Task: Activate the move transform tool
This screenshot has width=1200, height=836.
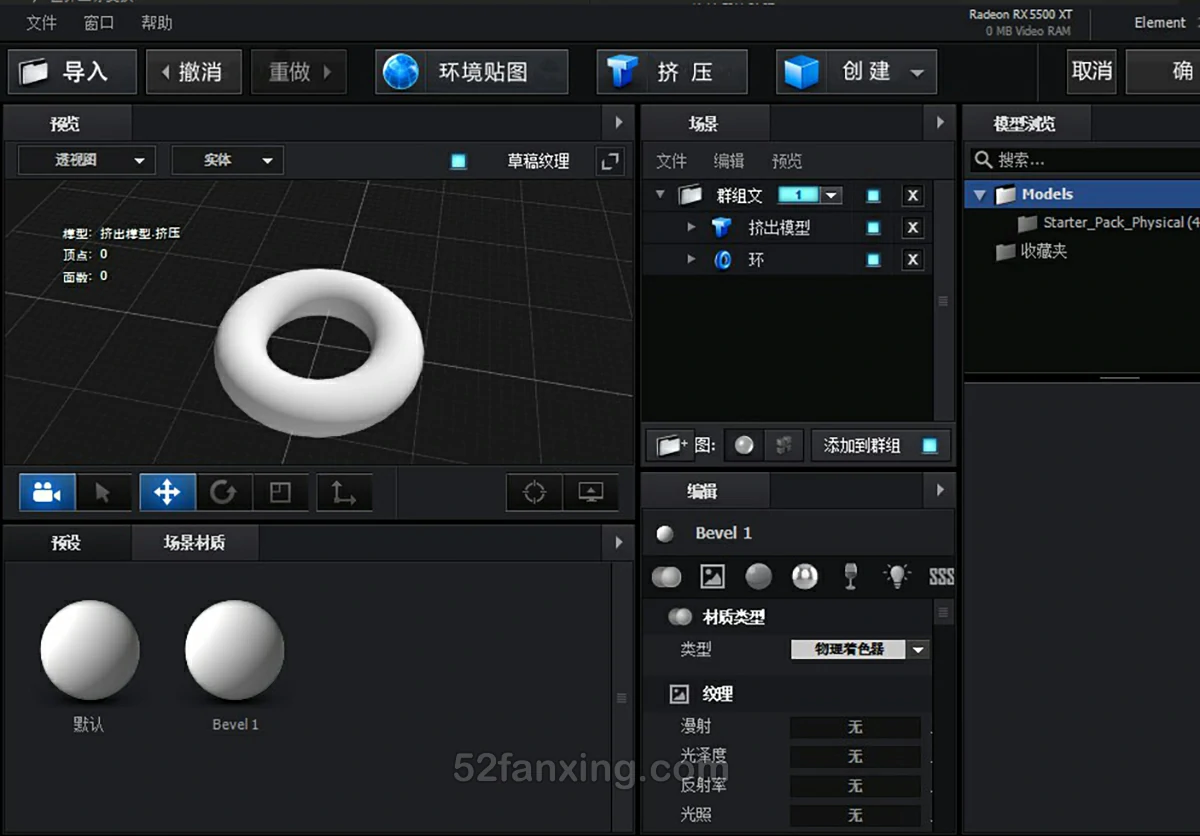Action: pyautogui.click(x=167, y=492)
